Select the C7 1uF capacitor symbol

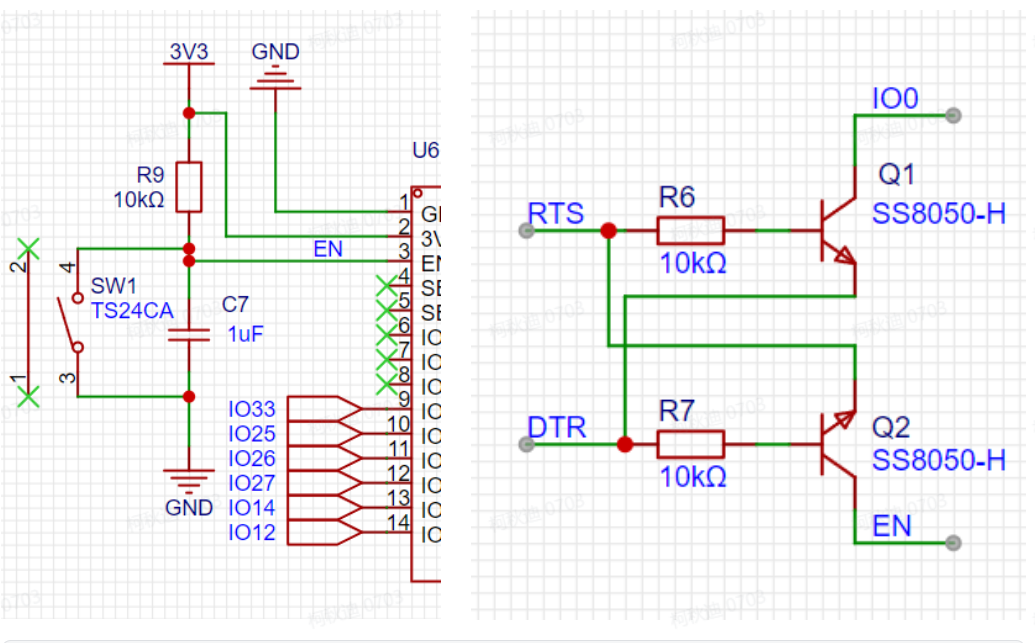(188, 334)
